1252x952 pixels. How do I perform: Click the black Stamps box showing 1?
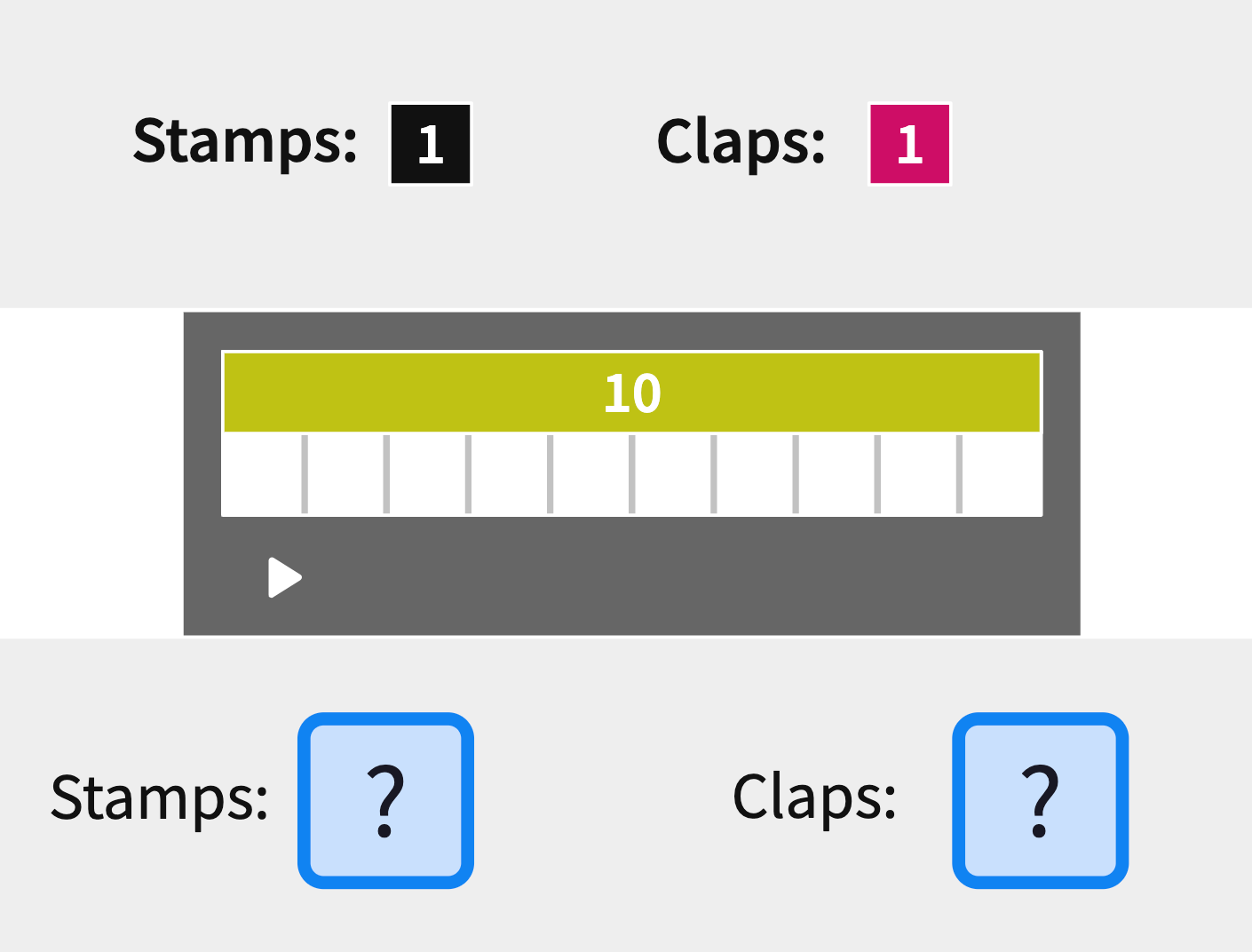431,144
